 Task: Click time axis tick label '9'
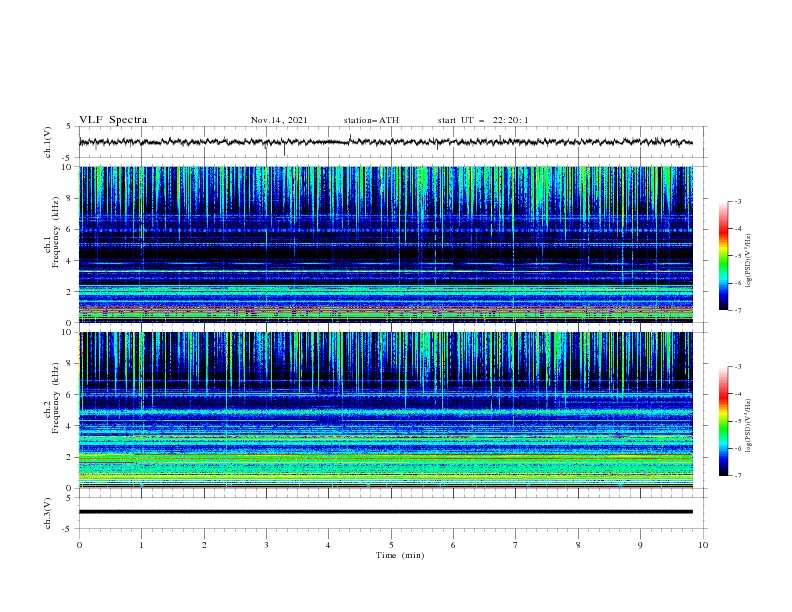tap(640, 545)
